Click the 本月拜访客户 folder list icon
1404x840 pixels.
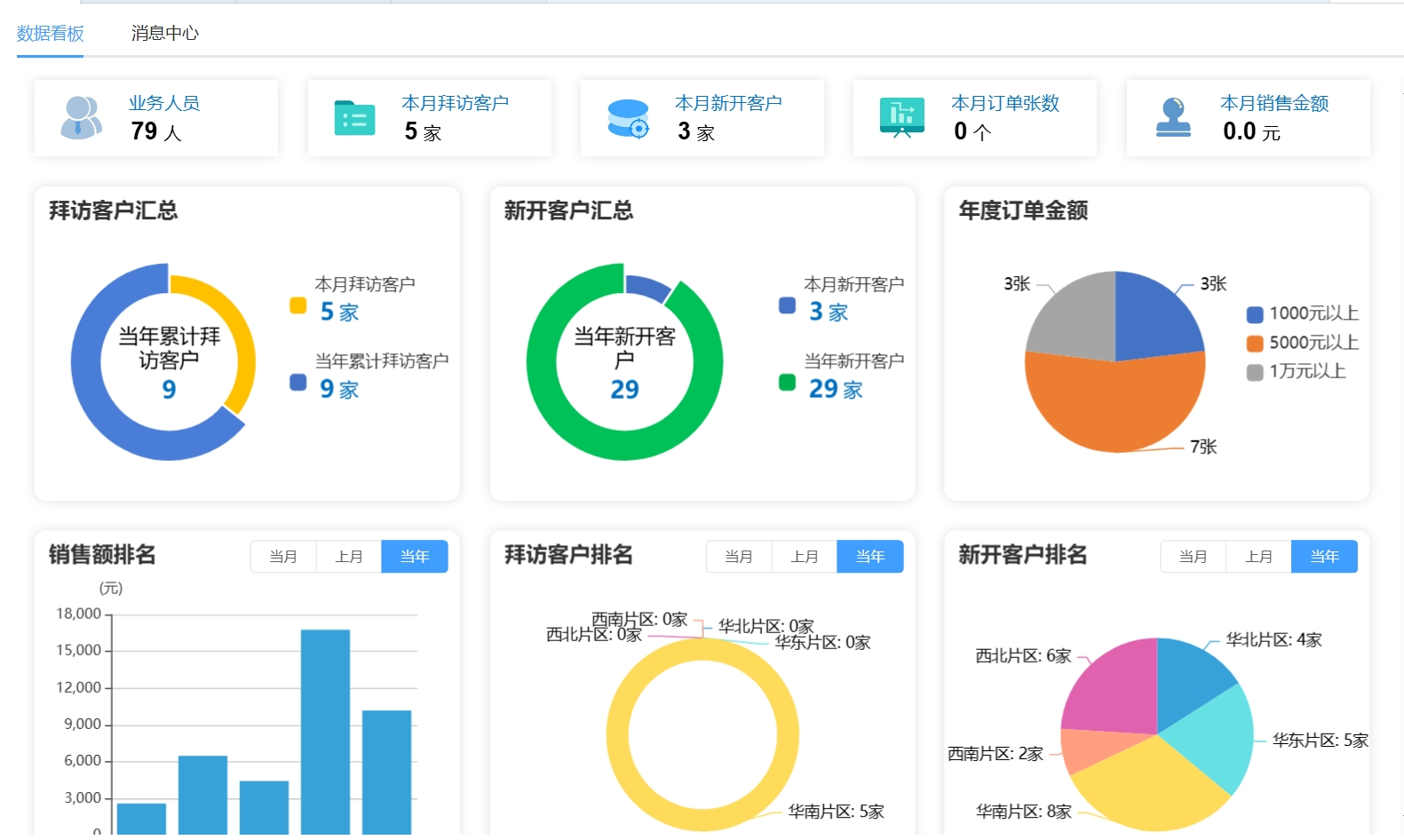354,117
